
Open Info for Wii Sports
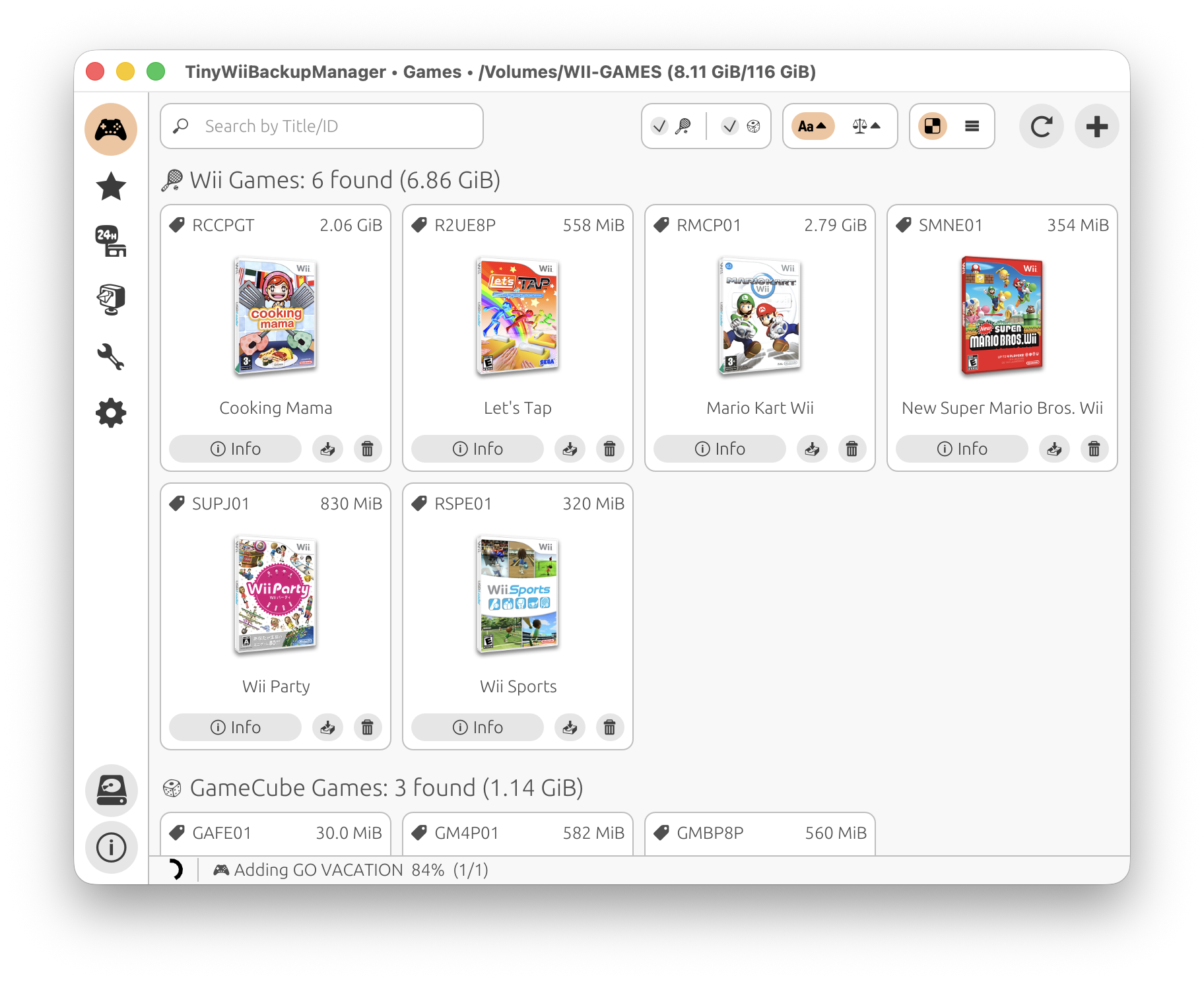477,727
